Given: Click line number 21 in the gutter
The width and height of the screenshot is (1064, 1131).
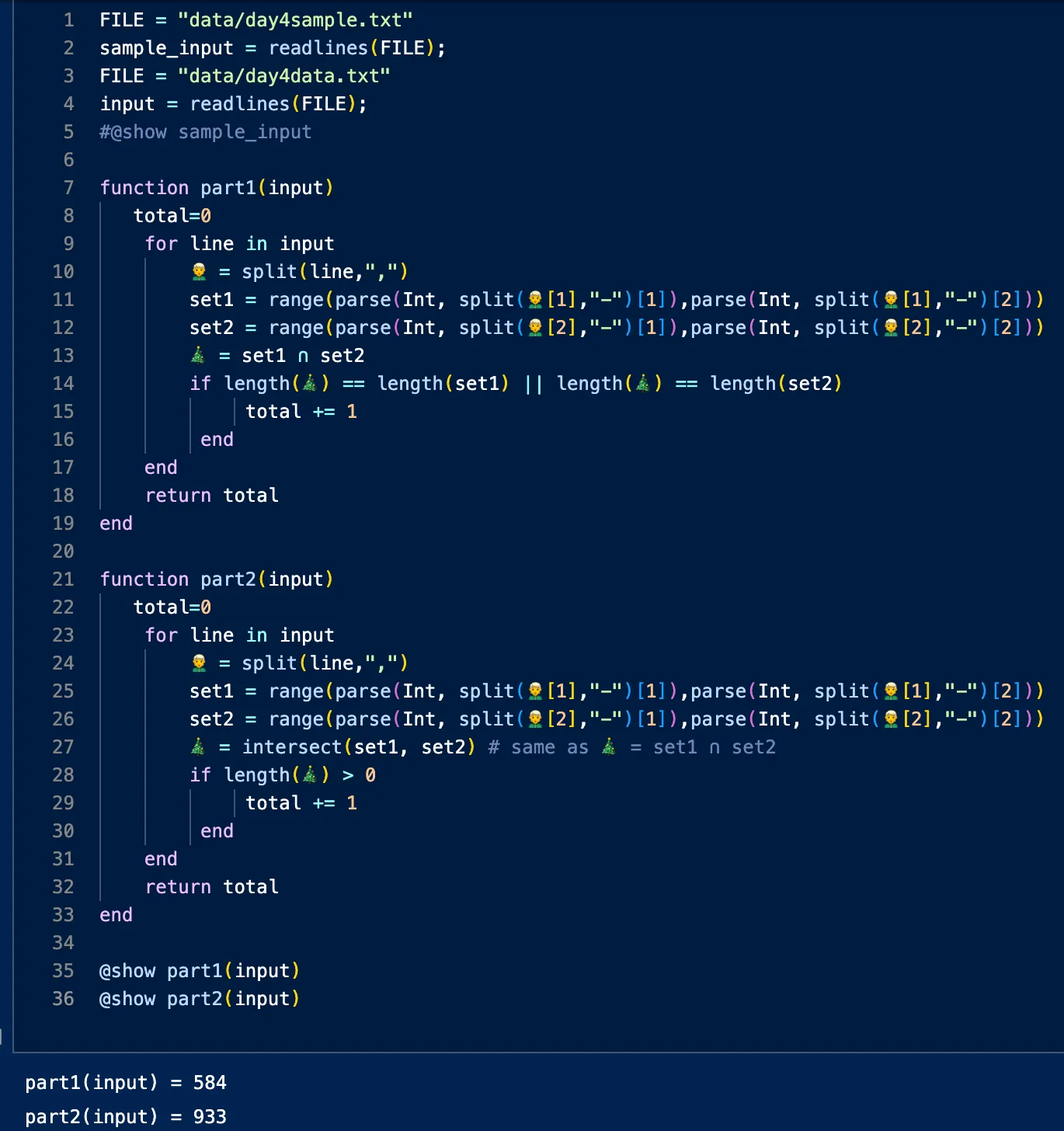Looking at the screenshot, I should (x=64, y=579).
